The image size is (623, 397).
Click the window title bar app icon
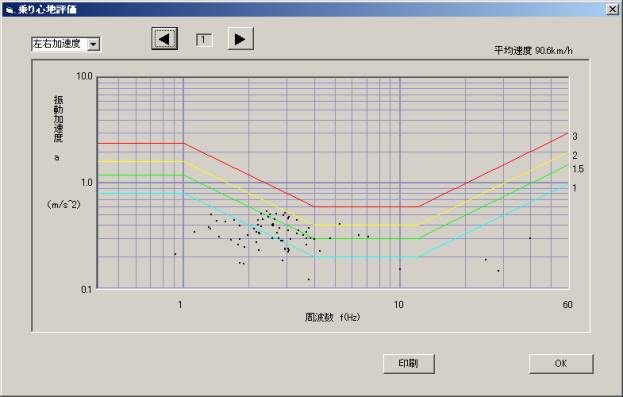(x=10, y=10)
